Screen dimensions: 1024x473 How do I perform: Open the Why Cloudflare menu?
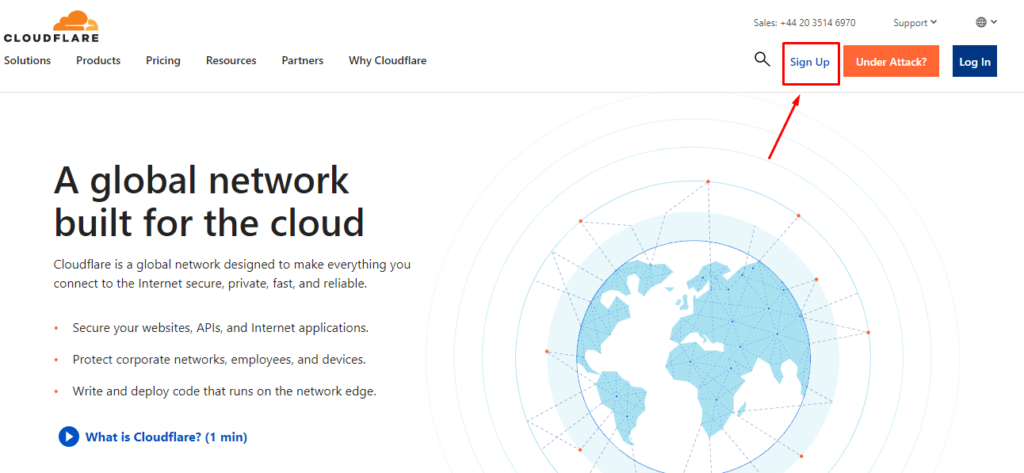pos(387,61)
